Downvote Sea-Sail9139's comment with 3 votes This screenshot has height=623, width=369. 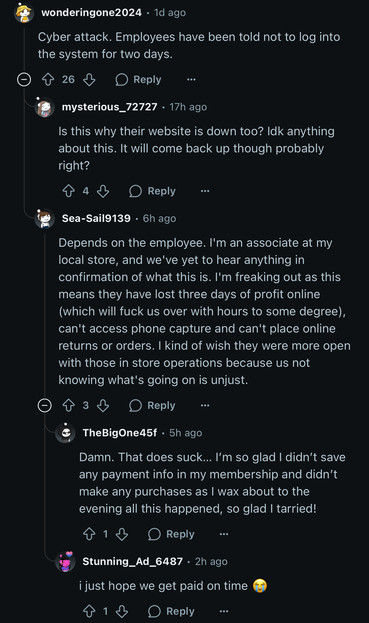[x=103, y=405]
